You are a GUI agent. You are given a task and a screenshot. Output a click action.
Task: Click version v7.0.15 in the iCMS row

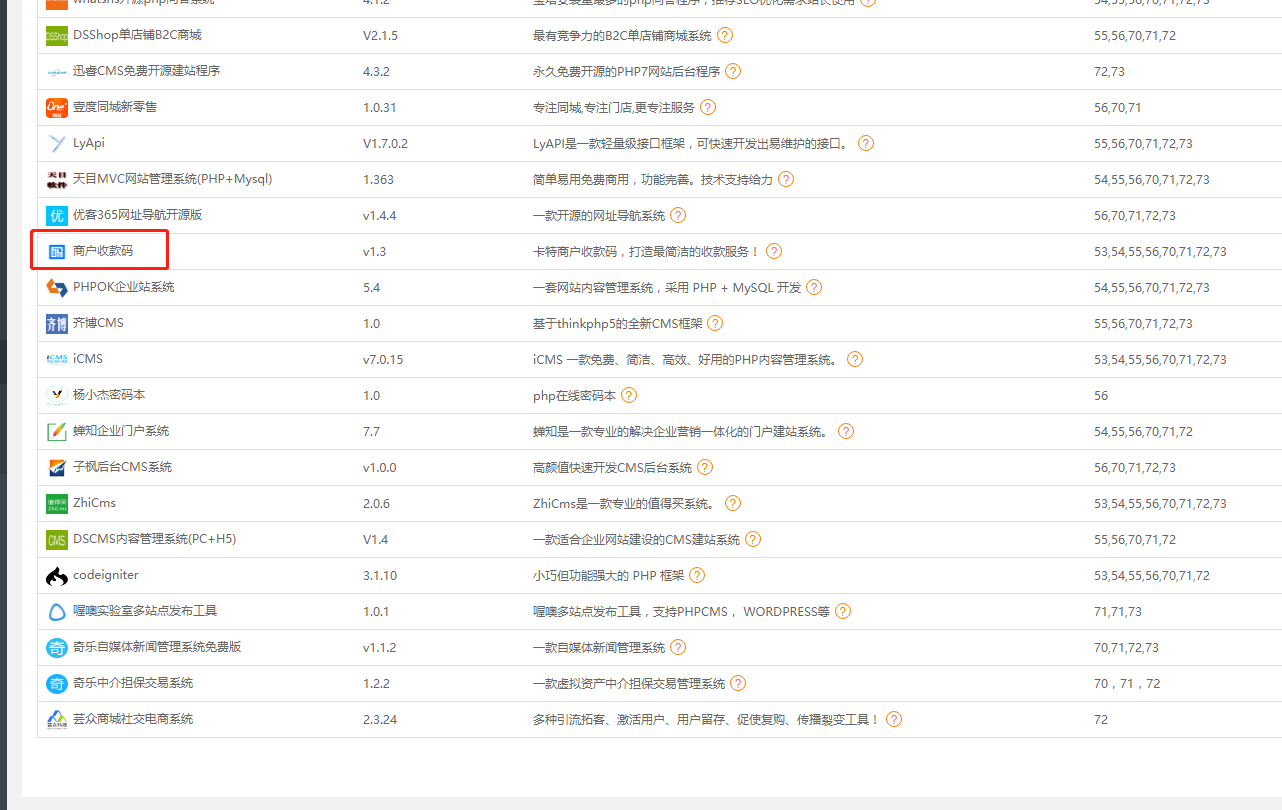pos(383,359)
